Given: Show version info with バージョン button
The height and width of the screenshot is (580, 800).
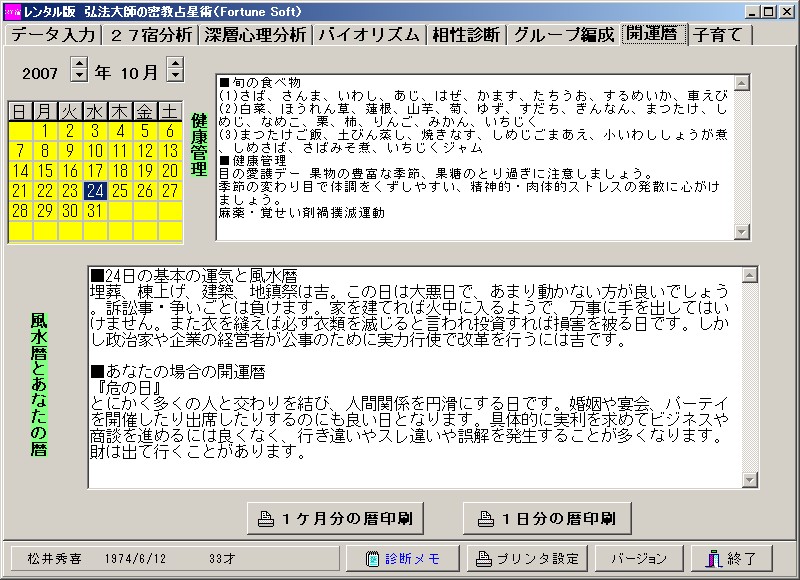Looking at the screenshot, I should pos(639,559).
